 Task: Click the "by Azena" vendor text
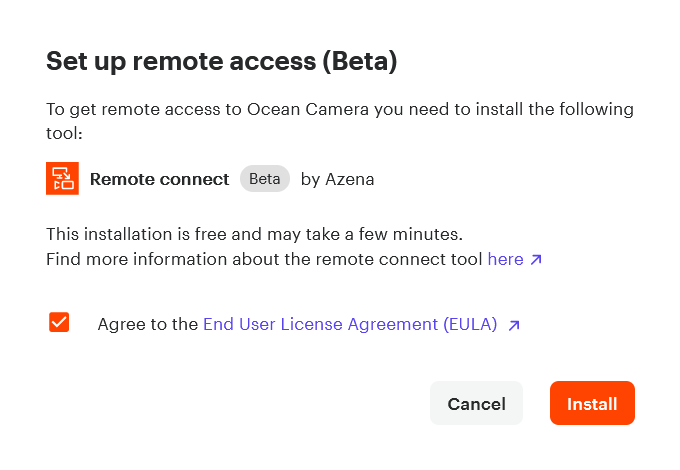(x=337, y=179)
